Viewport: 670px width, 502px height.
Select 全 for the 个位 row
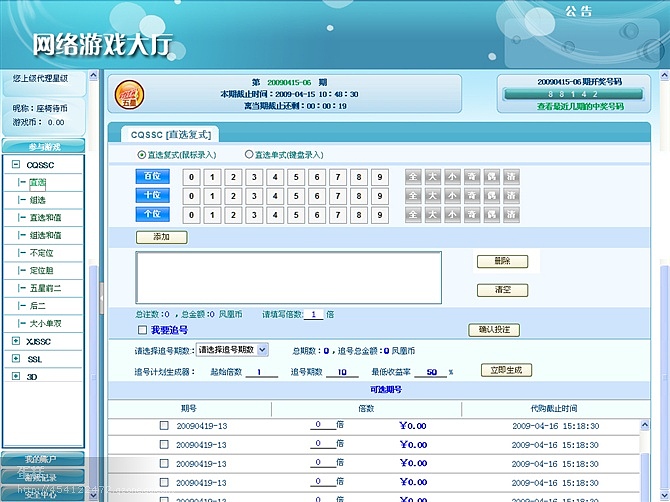tap(413, 215)
